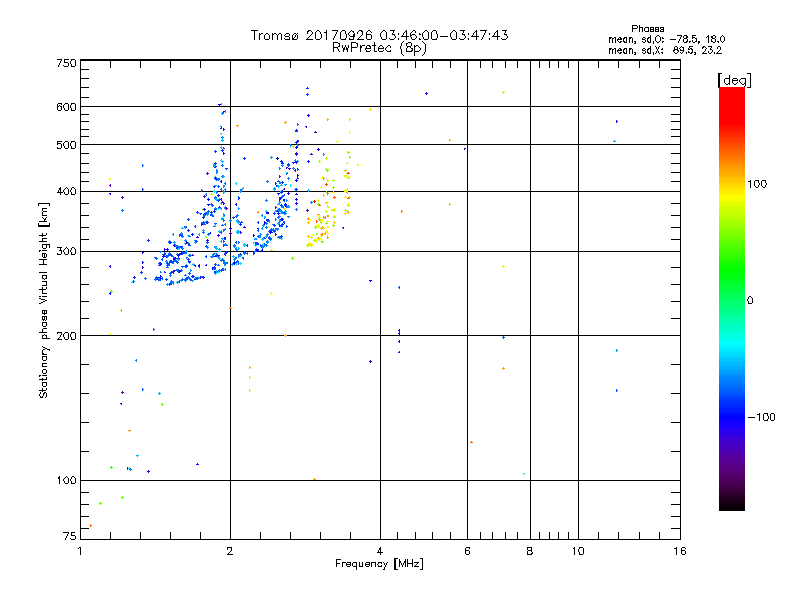Click the x-axis '2' tick label
The height and width of the screenshot is (600, 800).
point(230,551)
